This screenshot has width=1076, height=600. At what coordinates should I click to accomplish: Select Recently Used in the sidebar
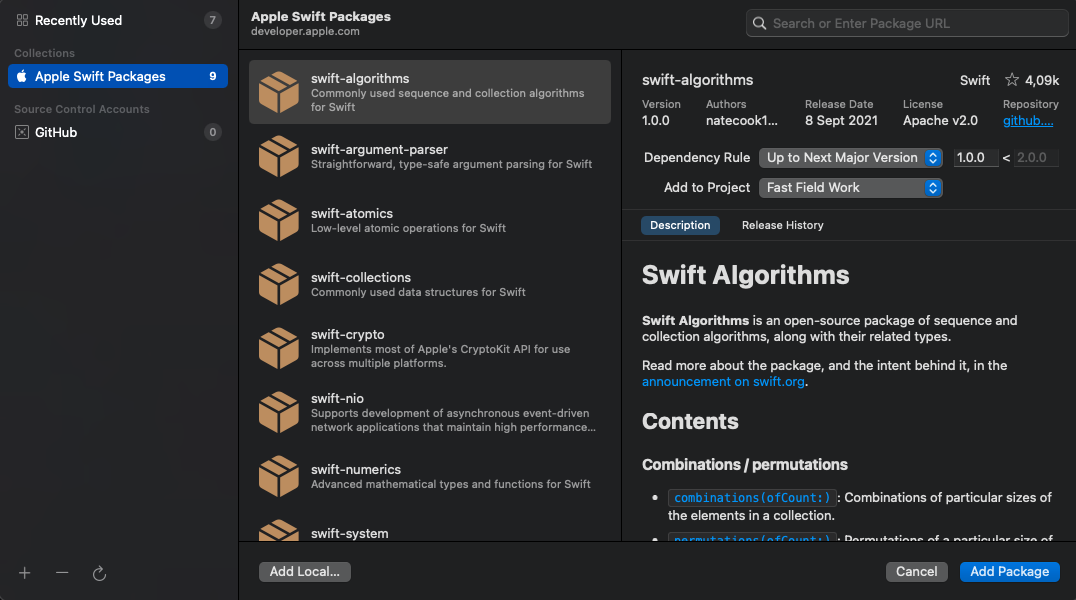pos(118,21)
